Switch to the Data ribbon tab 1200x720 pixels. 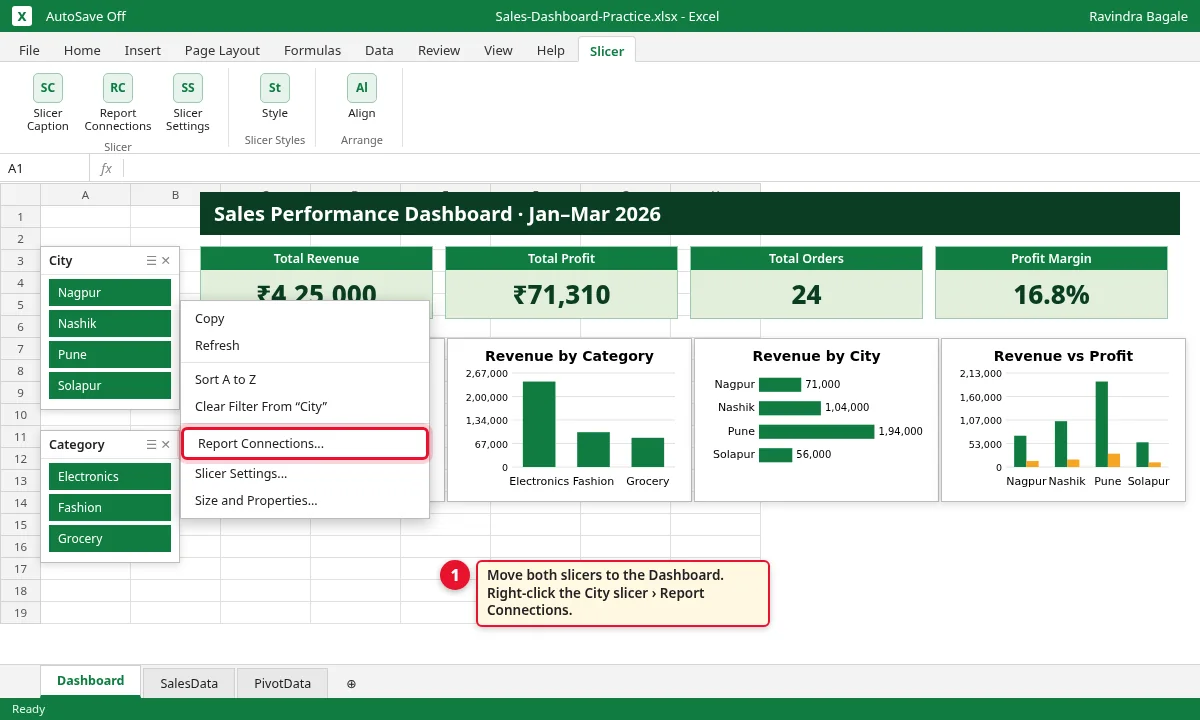379,50
